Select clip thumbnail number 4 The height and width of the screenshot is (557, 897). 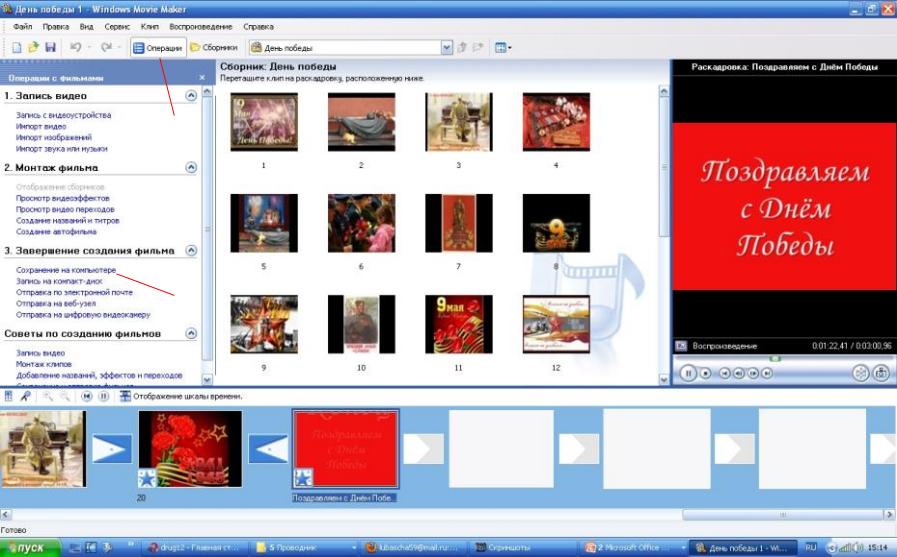coord(556,122)
